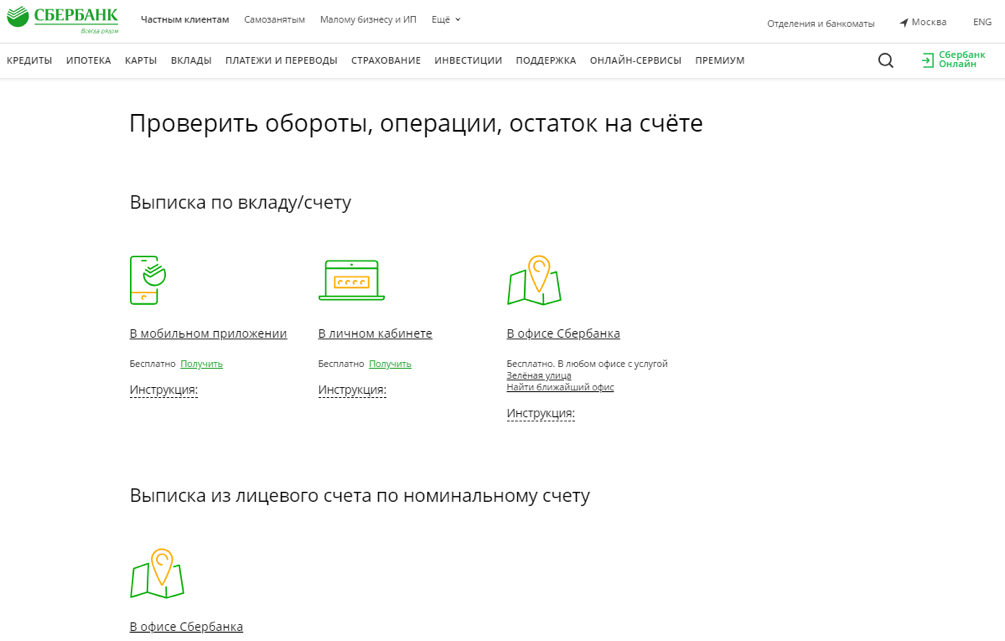Open the search magnifier icon
1005x641 pixels.
point(885,61)
